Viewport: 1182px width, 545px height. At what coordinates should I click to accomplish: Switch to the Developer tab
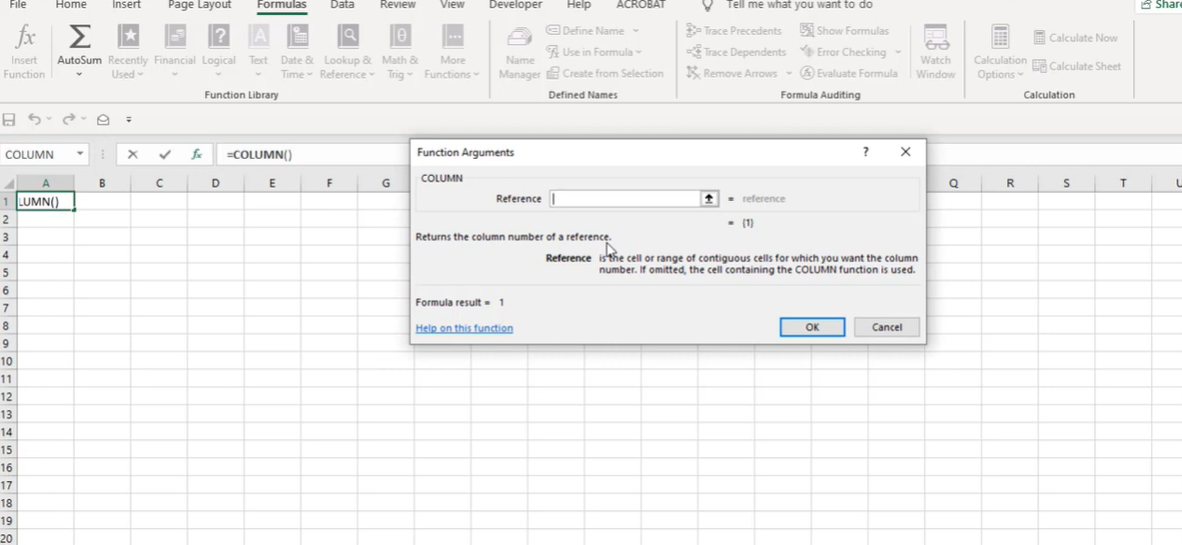point(516,5)
